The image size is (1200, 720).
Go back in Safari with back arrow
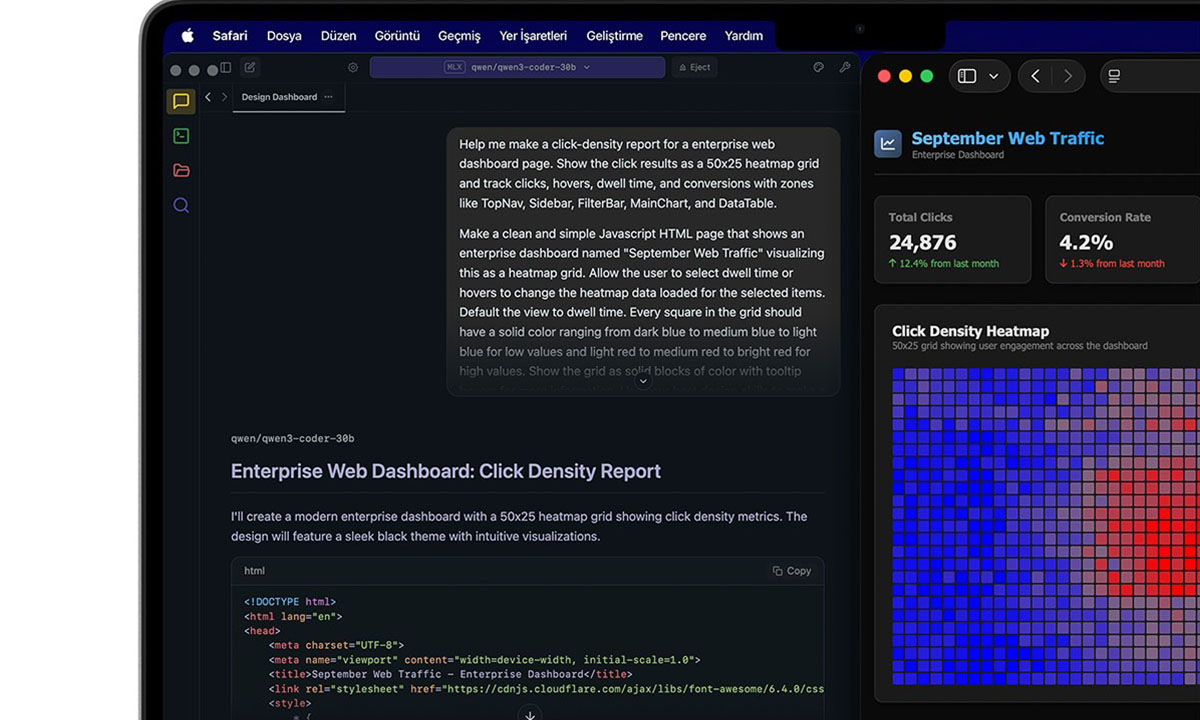click(x=1036, y=76)
